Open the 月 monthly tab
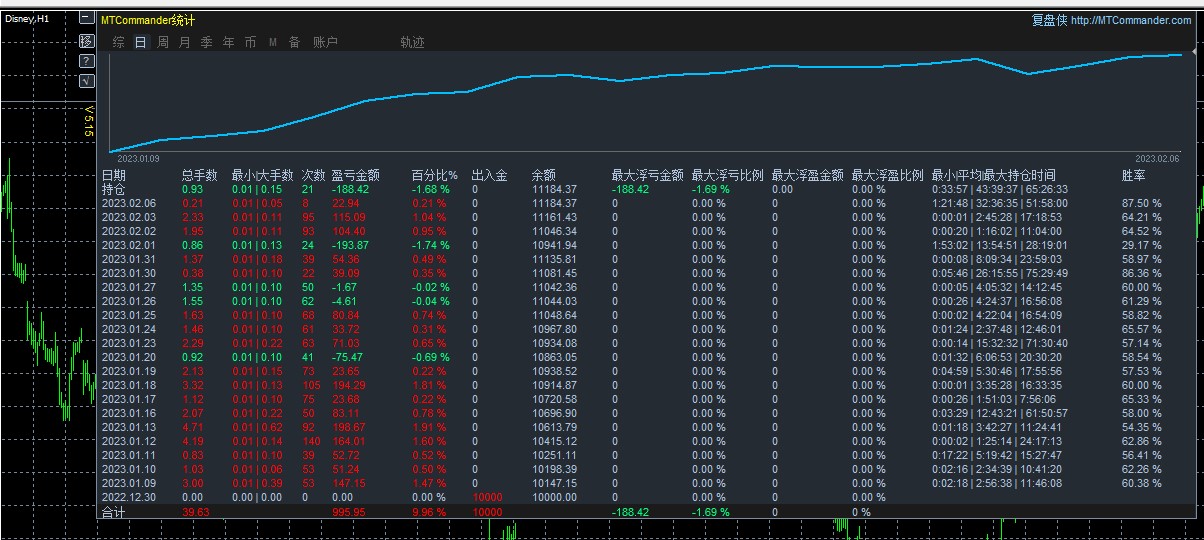Viewport: 1204px width, 540px height. pos(184,42)
